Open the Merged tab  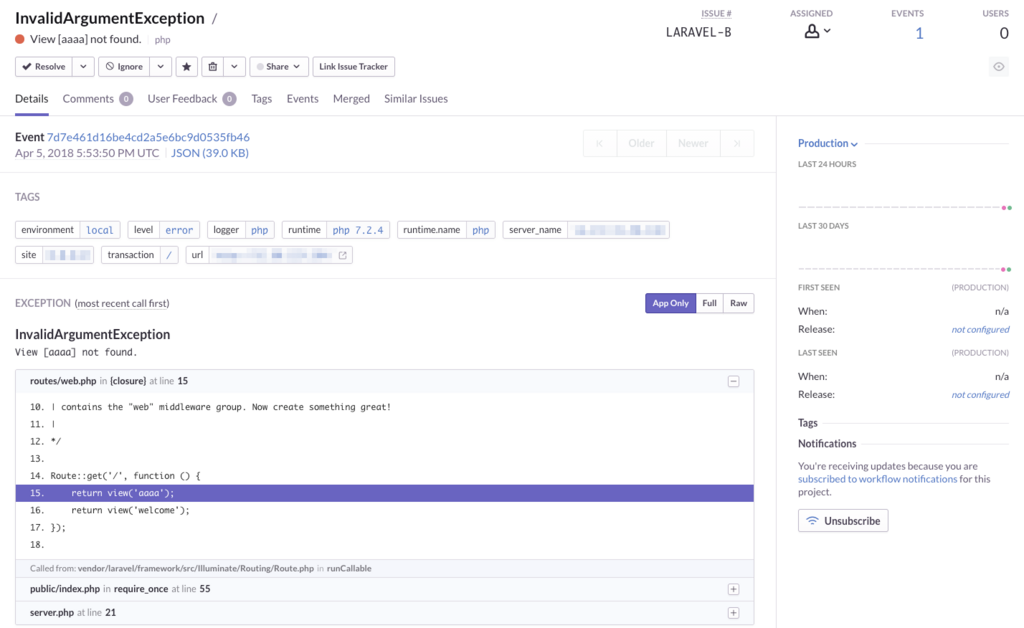(x=351, y=99)
